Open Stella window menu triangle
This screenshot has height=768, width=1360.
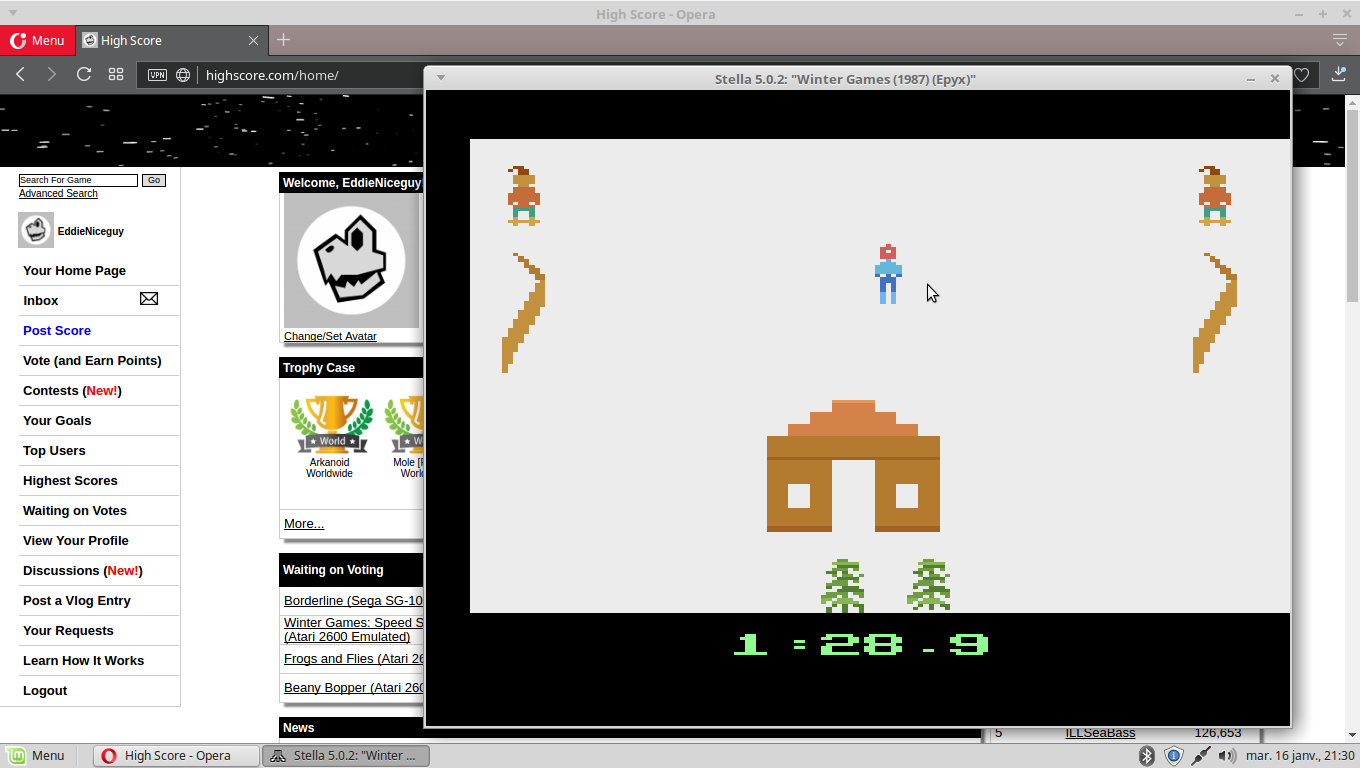(440, 78)
